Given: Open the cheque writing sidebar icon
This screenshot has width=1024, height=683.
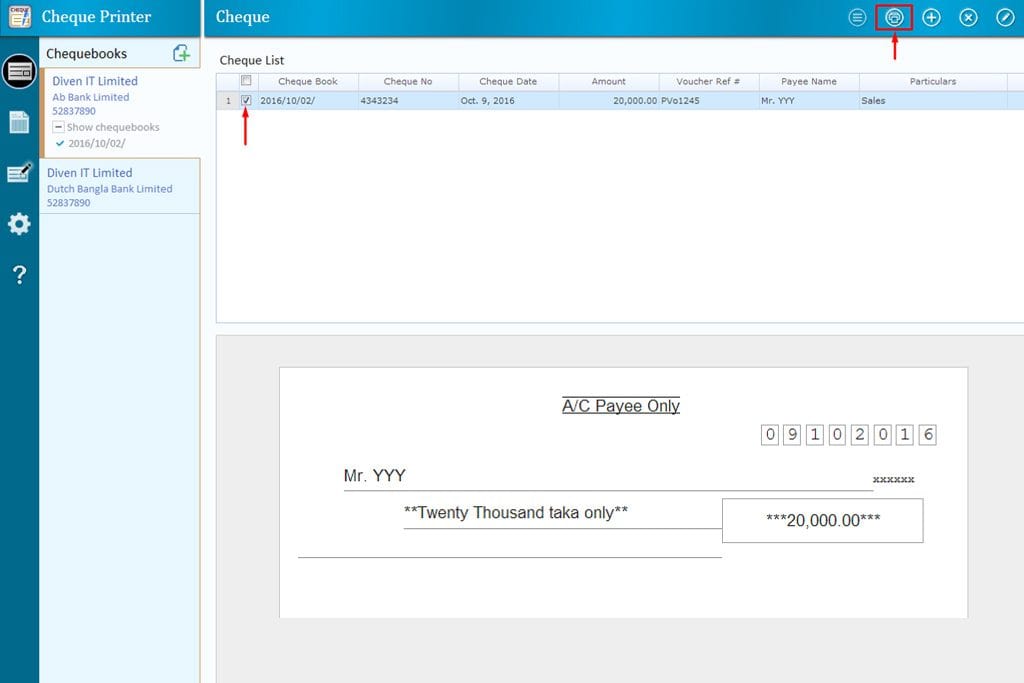Looking at the screenshot, I should (19, 173).
